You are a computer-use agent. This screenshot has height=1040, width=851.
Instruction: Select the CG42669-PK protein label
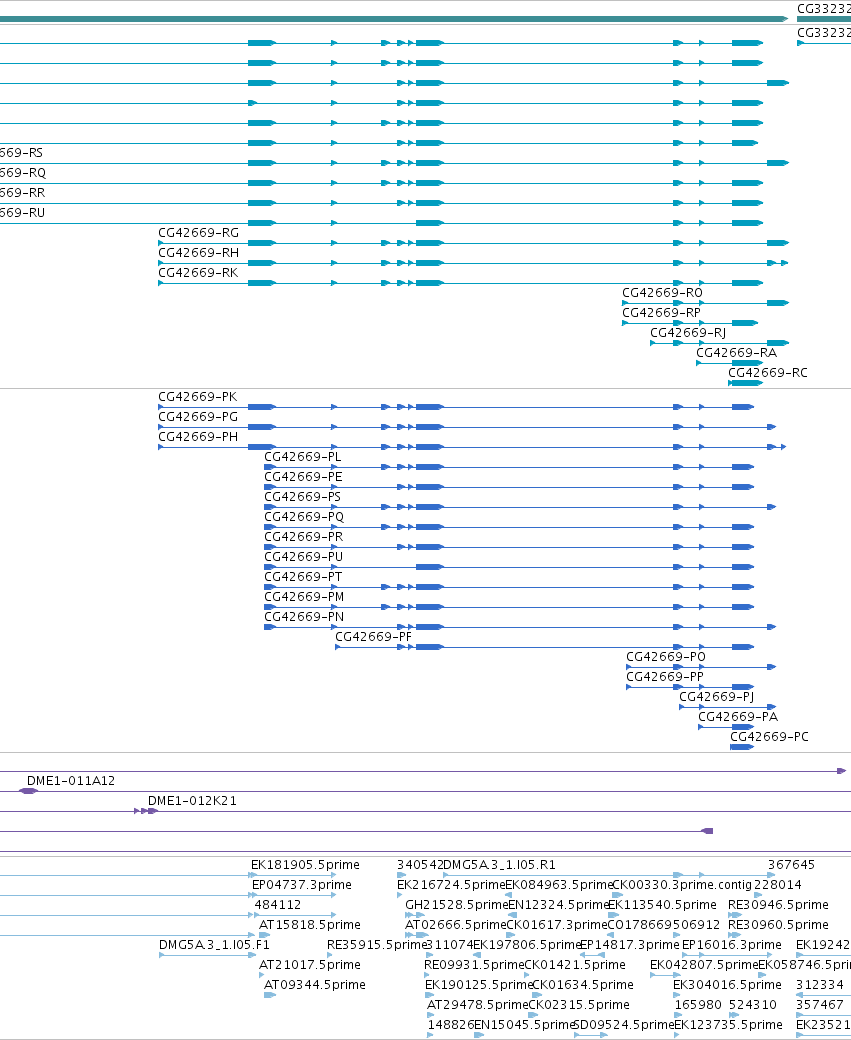[198, 397]
